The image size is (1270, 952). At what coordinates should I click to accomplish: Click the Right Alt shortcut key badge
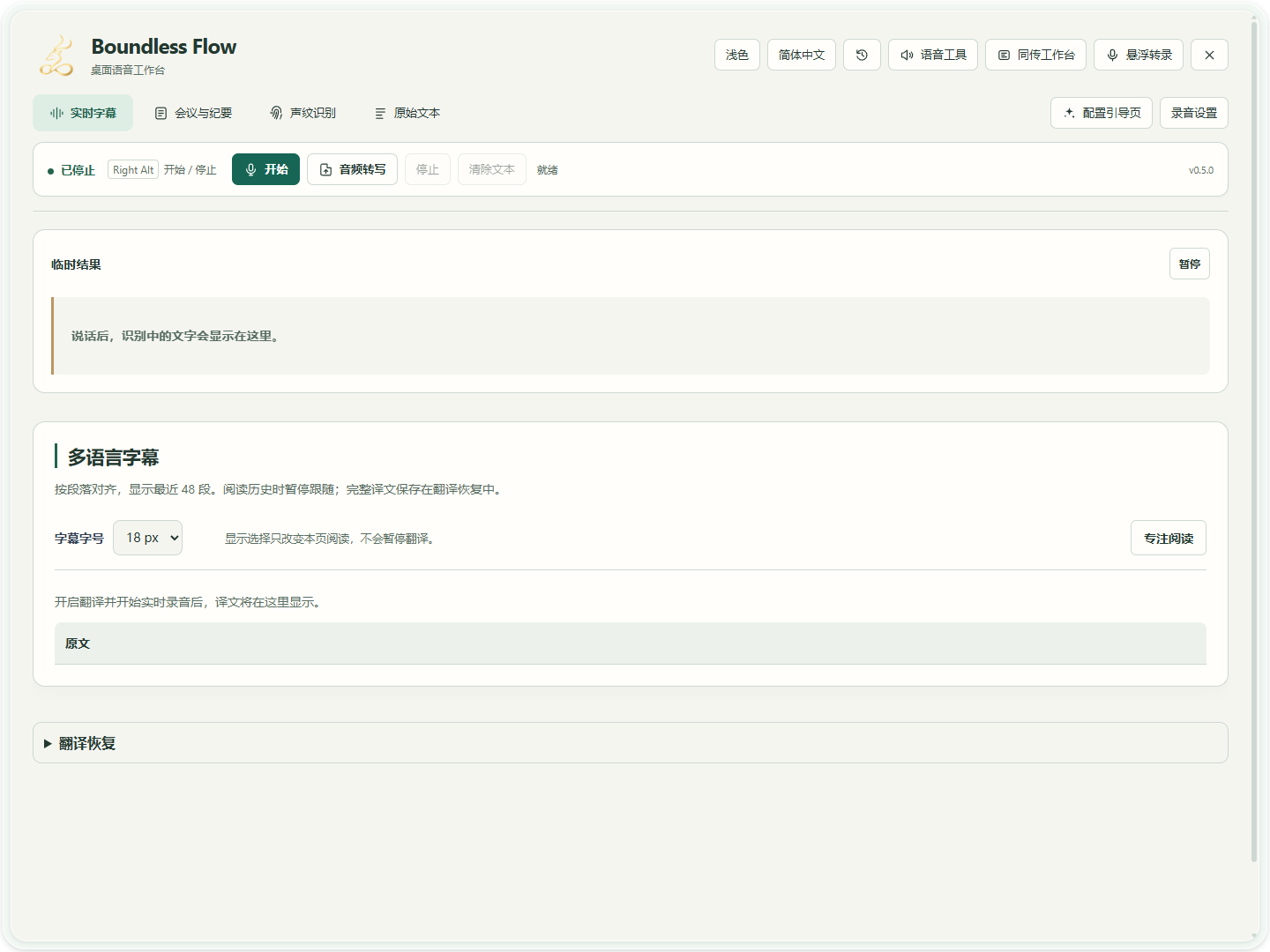(133, 169)
